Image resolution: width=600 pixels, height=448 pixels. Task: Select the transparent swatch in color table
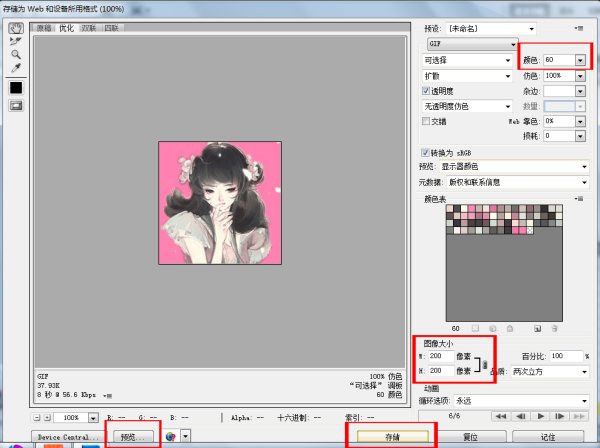pyautogui.click(x=530, y=230)
